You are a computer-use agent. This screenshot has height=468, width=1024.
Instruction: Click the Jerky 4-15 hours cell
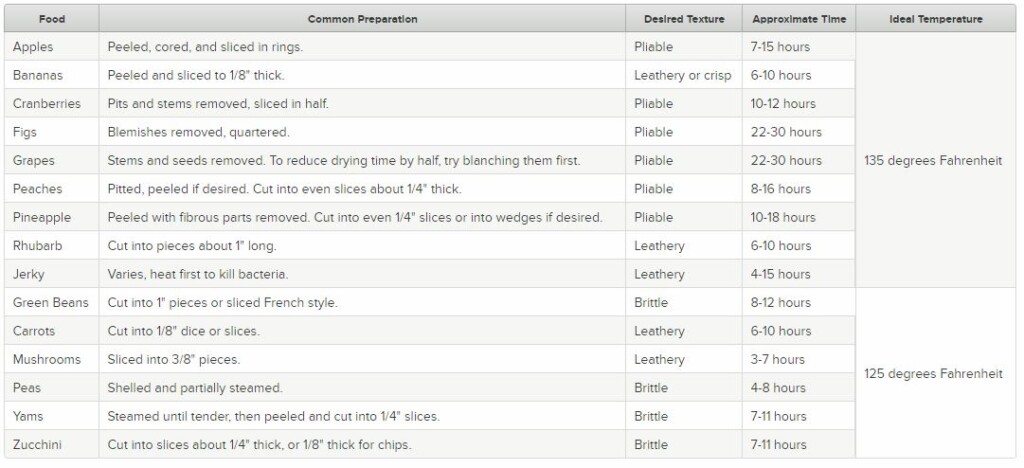(x=780, y=274)
